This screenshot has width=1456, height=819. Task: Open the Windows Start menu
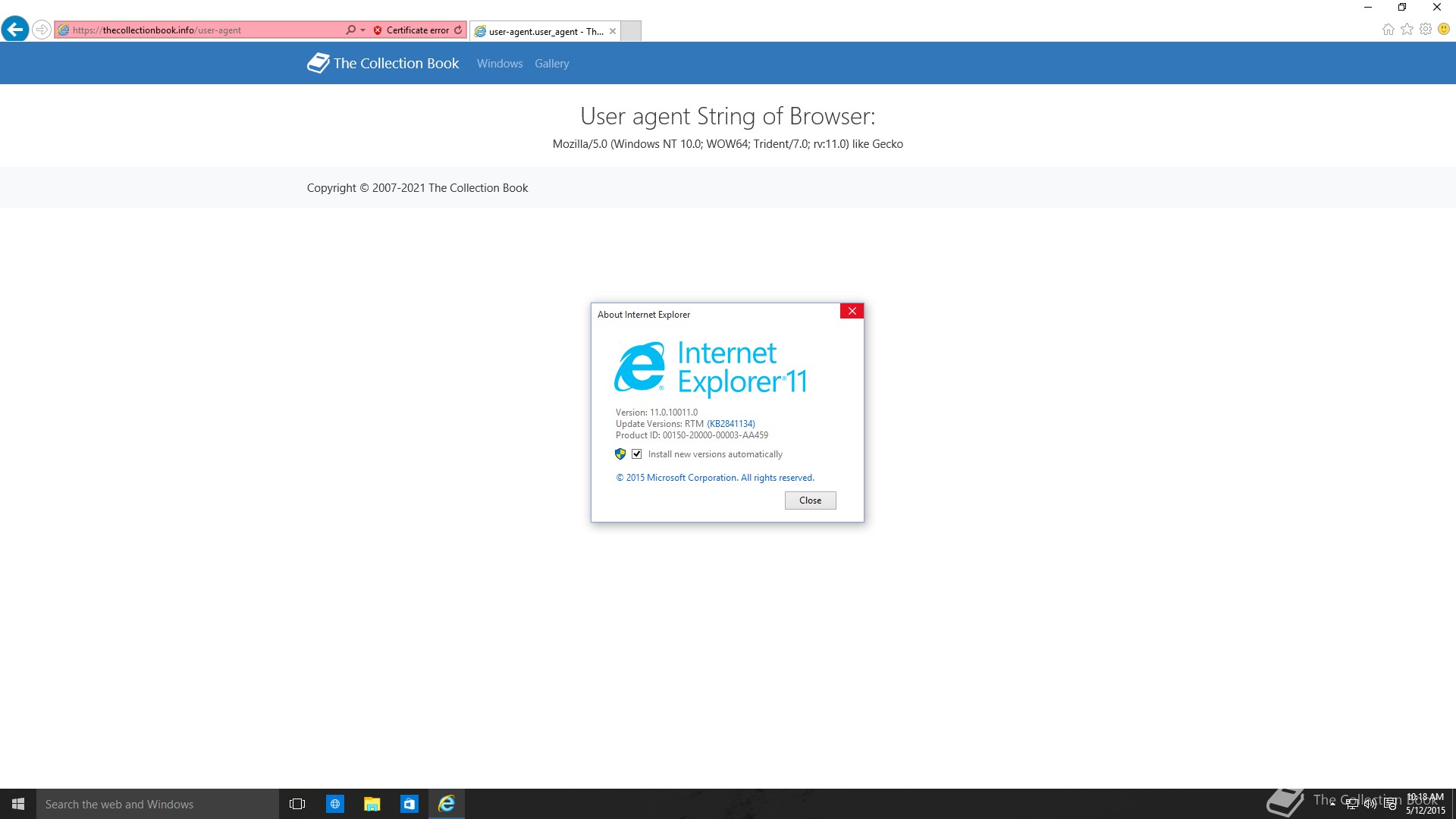click(18, 804)
